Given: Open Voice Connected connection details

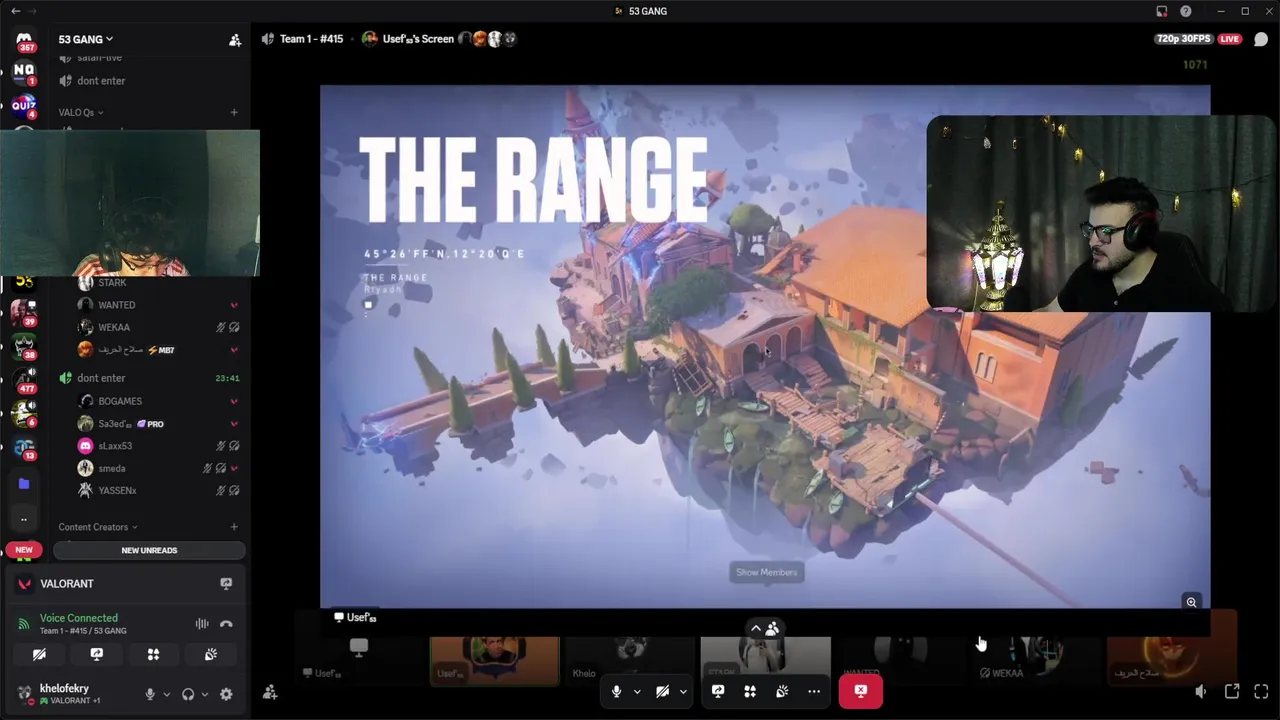Looking at the screenshot, I should pyautogui.click(x=79, y=618).
